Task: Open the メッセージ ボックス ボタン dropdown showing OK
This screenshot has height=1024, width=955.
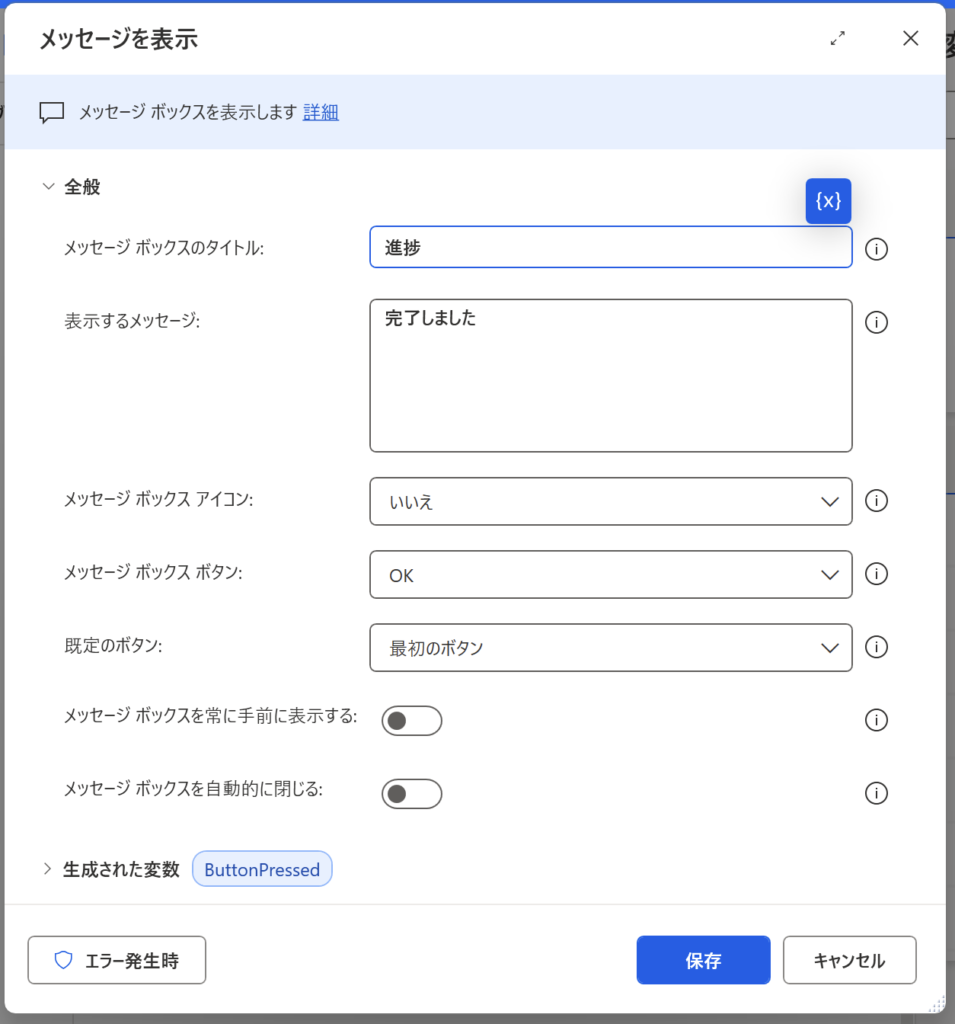Action: (610, 575)
